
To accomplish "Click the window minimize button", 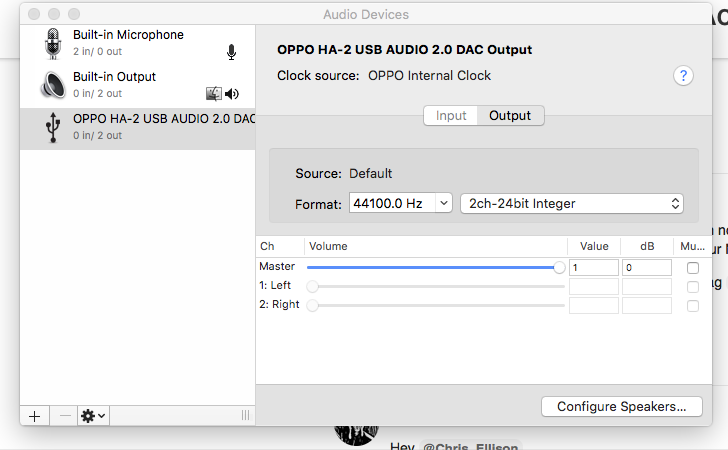I will coord(54,14).
